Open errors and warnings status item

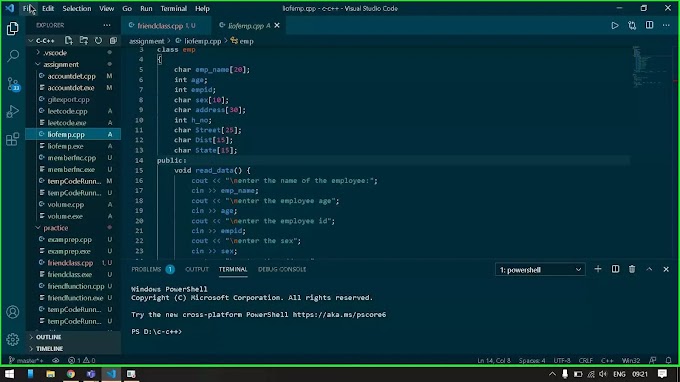pos(82,360)
